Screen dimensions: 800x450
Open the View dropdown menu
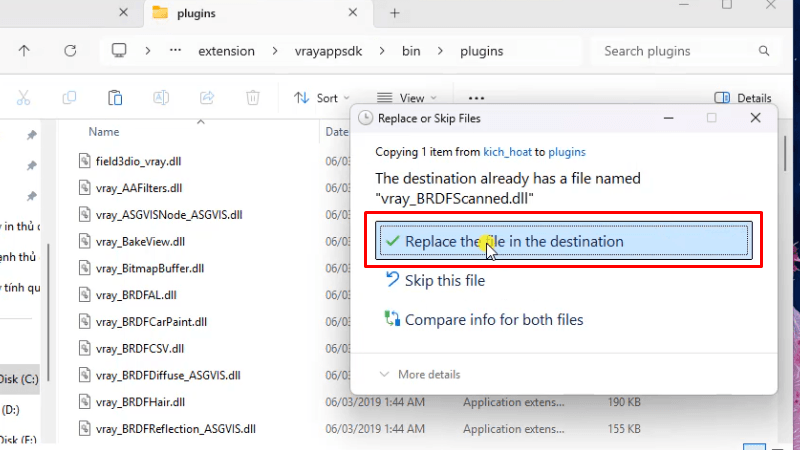pos(406,98)
